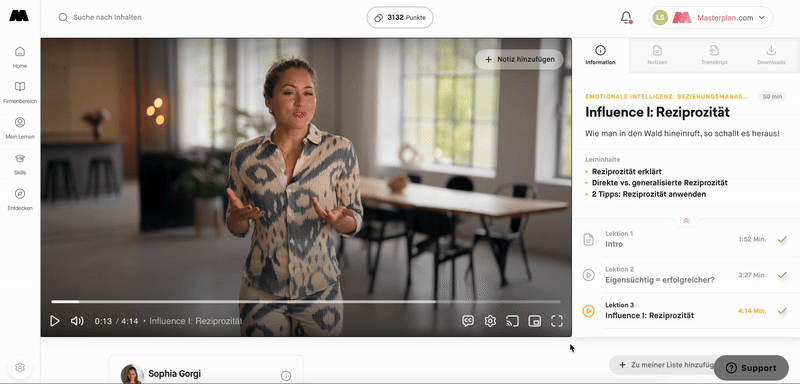Click the bullet 'Reziprozität erklärt'

pos(627,171)
